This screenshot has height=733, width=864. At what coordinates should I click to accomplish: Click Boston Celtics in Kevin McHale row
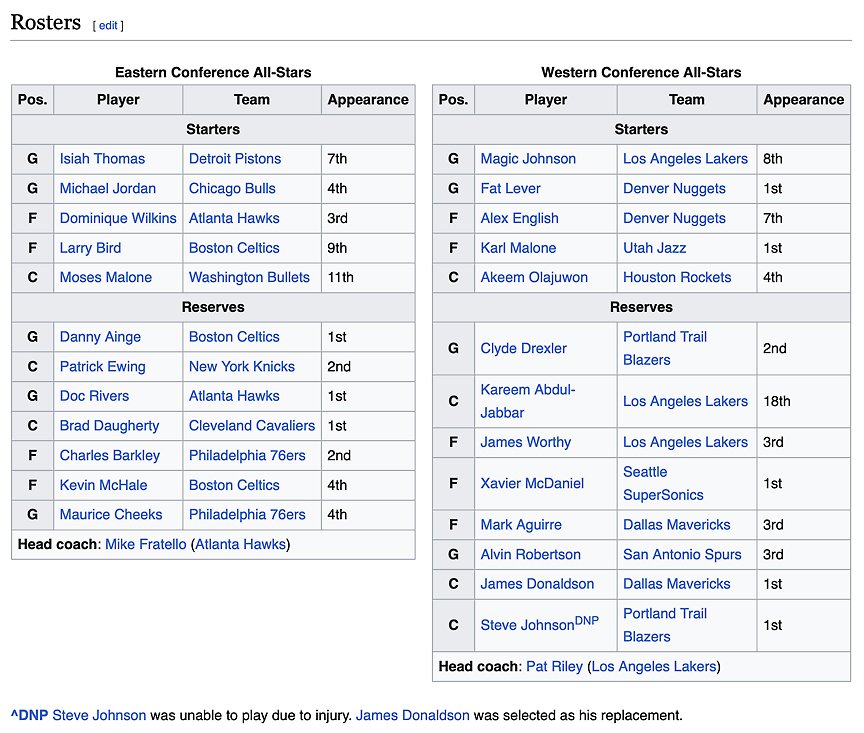[x=234, y=485]
